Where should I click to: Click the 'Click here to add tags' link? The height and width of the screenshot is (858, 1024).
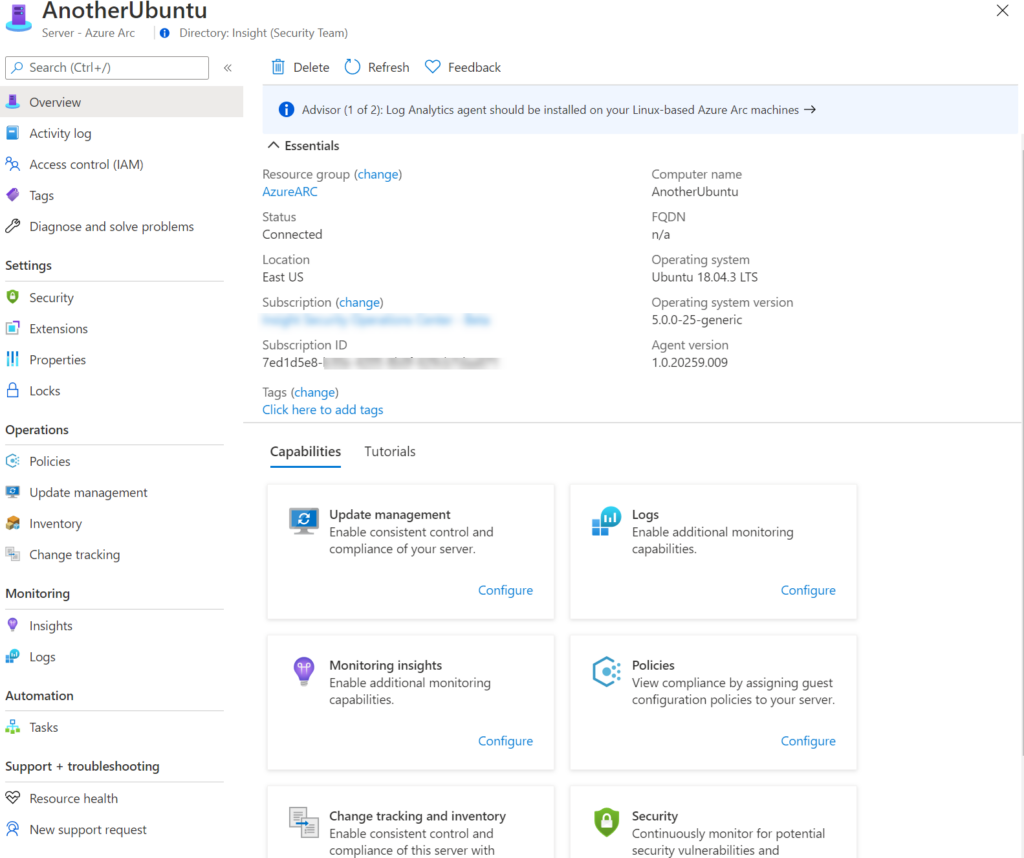pos(323,409)
